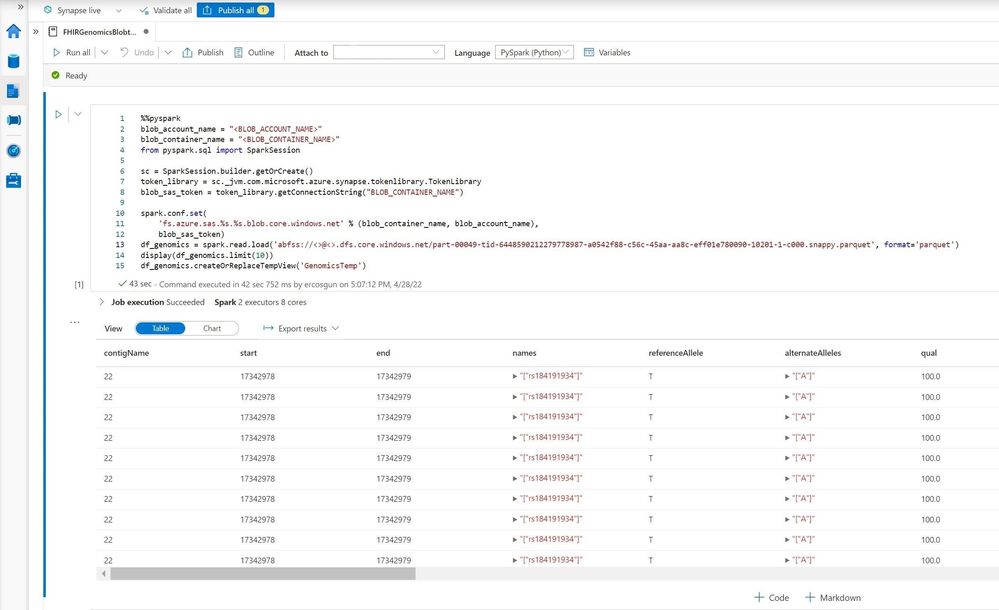This screenshot has width=999, height=610.
Task: Click the Synapse live icon
Action: pyautogui.click(x=48, y=10)
